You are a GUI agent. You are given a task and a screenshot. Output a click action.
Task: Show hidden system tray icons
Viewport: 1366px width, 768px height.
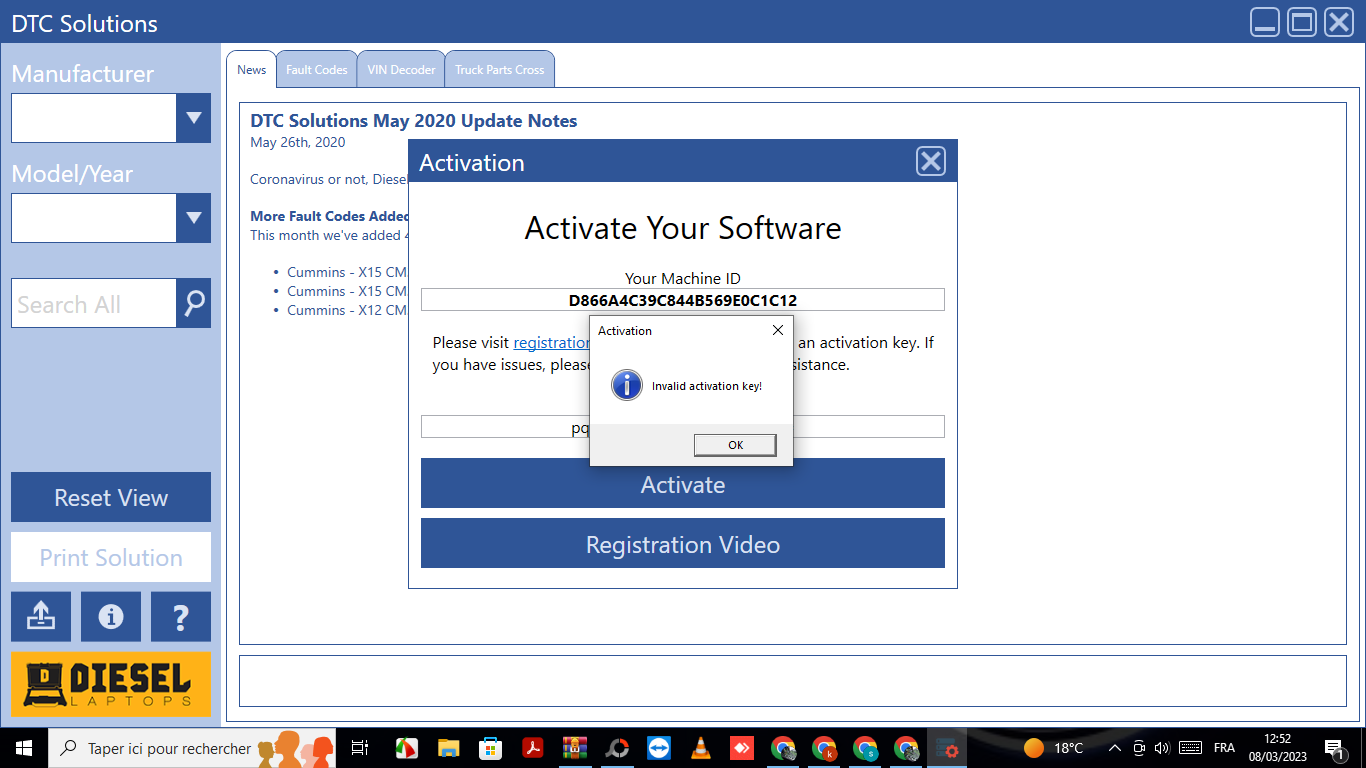tap(1115, 748)
